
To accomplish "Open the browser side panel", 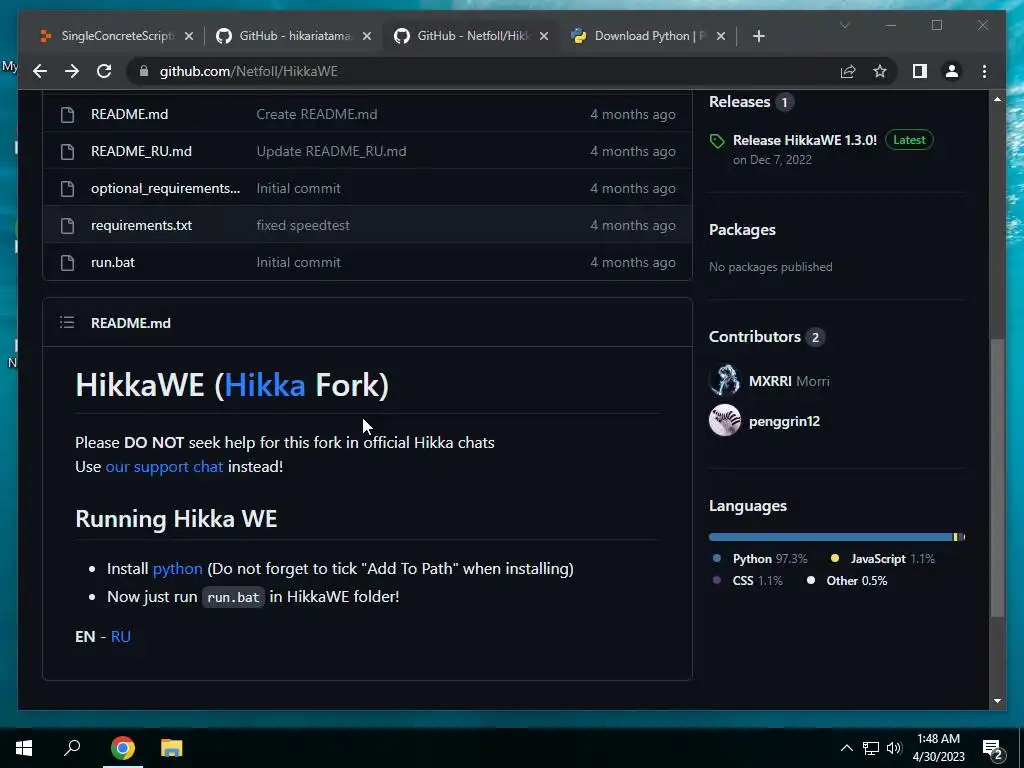I will coord(920,71).
